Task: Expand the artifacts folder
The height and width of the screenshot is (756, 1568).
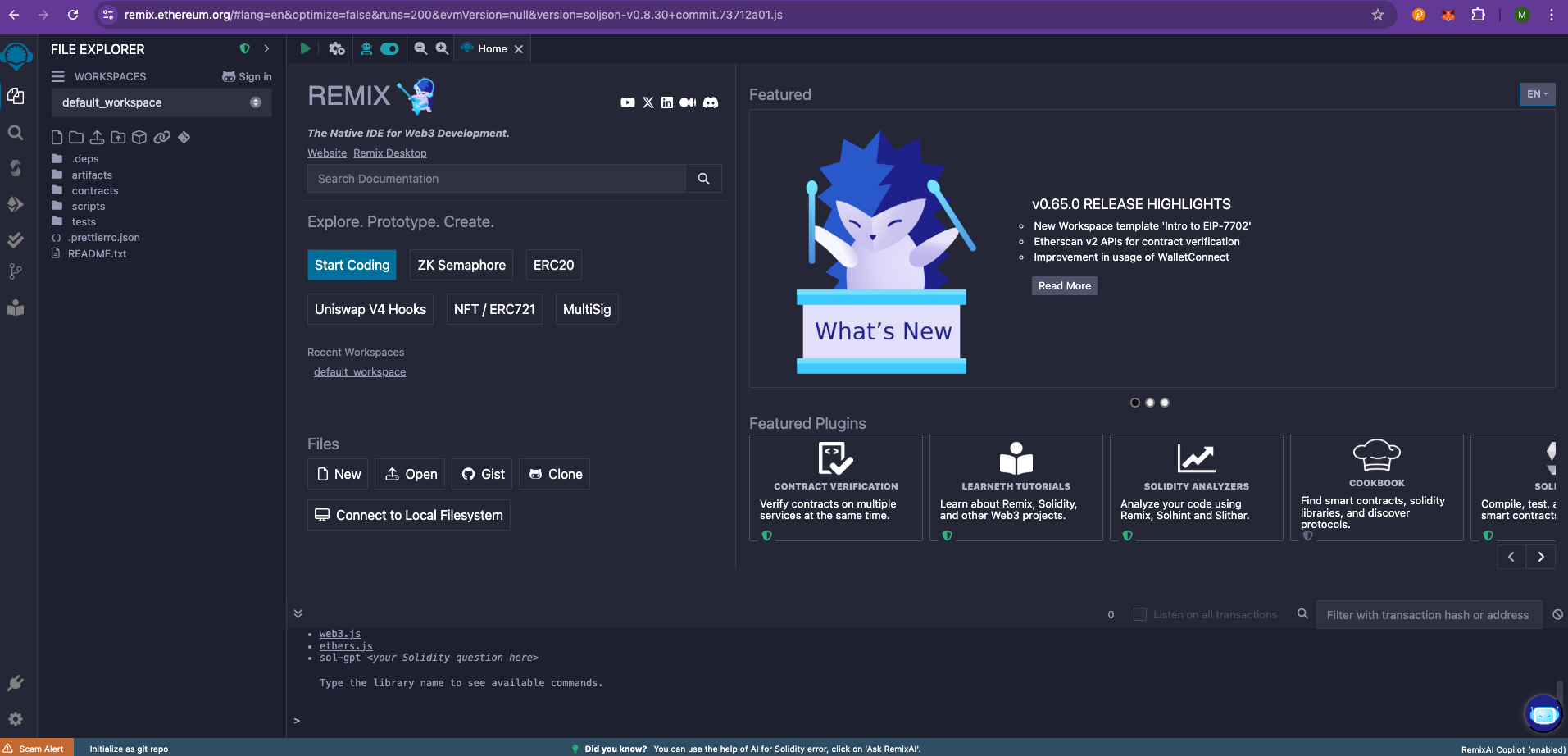Action: [x=92, y=175]
